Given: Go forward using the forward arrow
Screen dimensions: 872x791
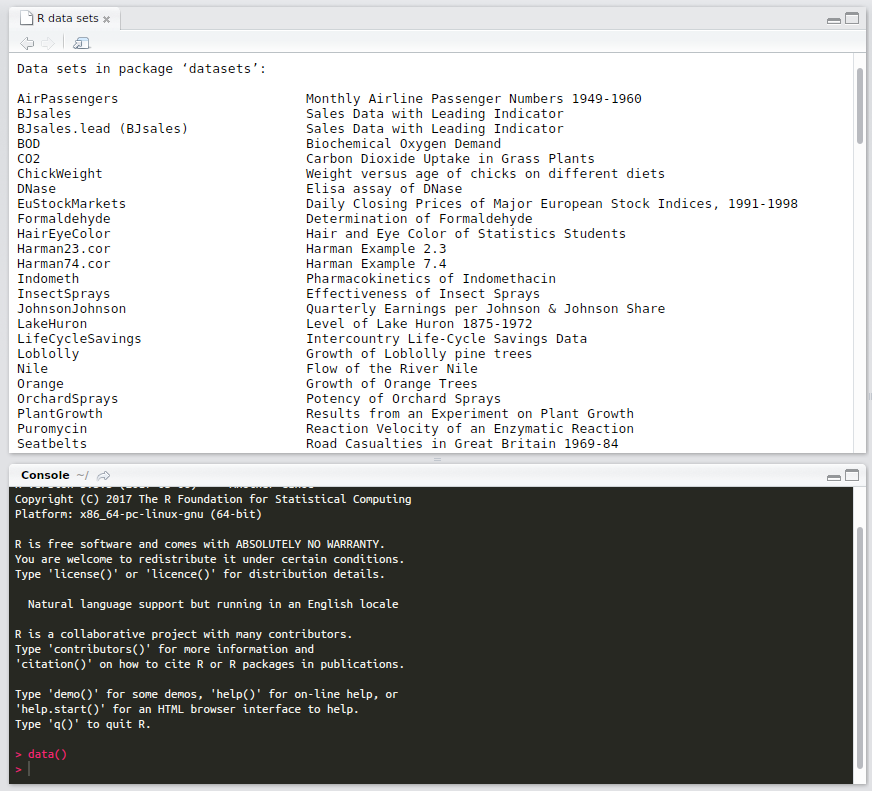Looking at the screenshot, I should [48, 43].
